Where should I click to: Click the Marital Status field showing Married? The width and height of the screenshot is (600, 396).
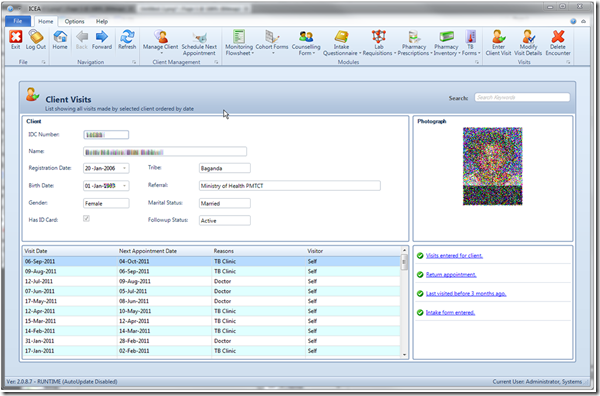225,204
